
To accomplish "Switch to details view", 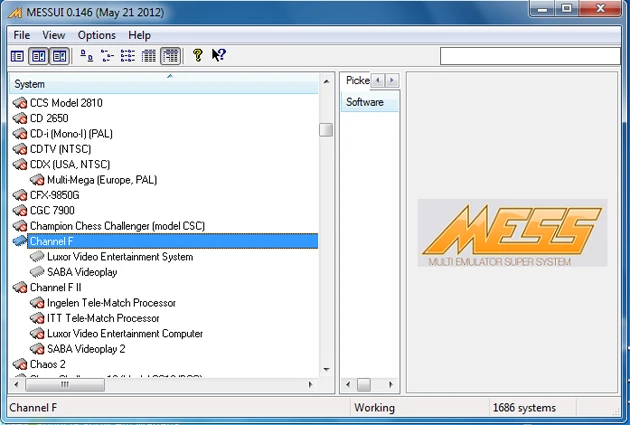I will pyautogui.click(x=149, y=56).
